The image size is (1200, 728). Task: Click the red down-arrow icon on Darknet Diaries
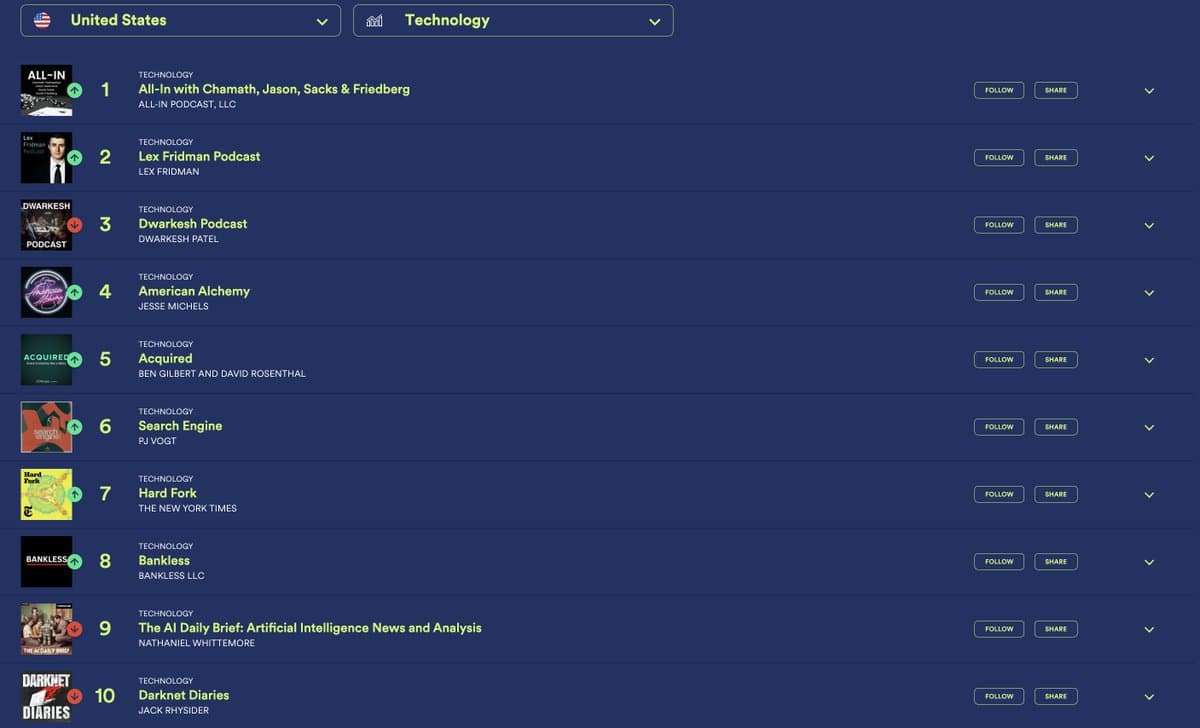tap(74, 696)
